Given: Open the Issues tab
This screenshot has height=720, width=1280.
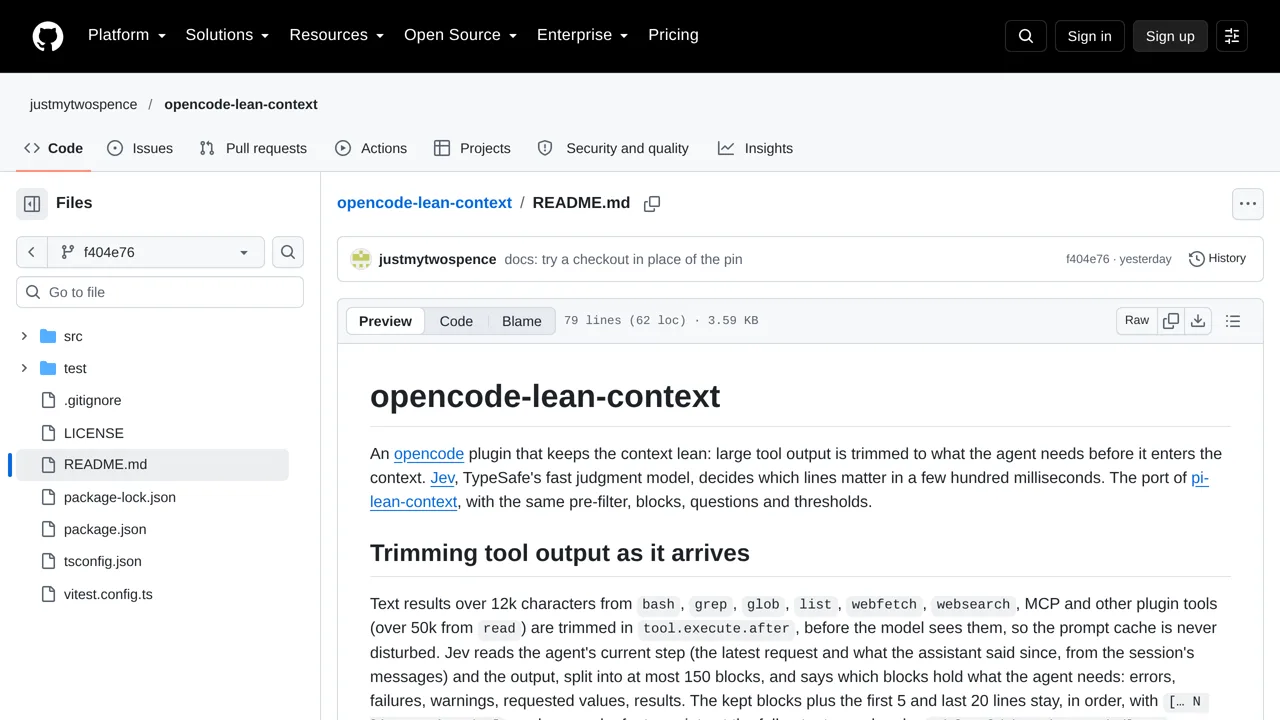Looking at the screenshot, I should (x=140, y=148).
